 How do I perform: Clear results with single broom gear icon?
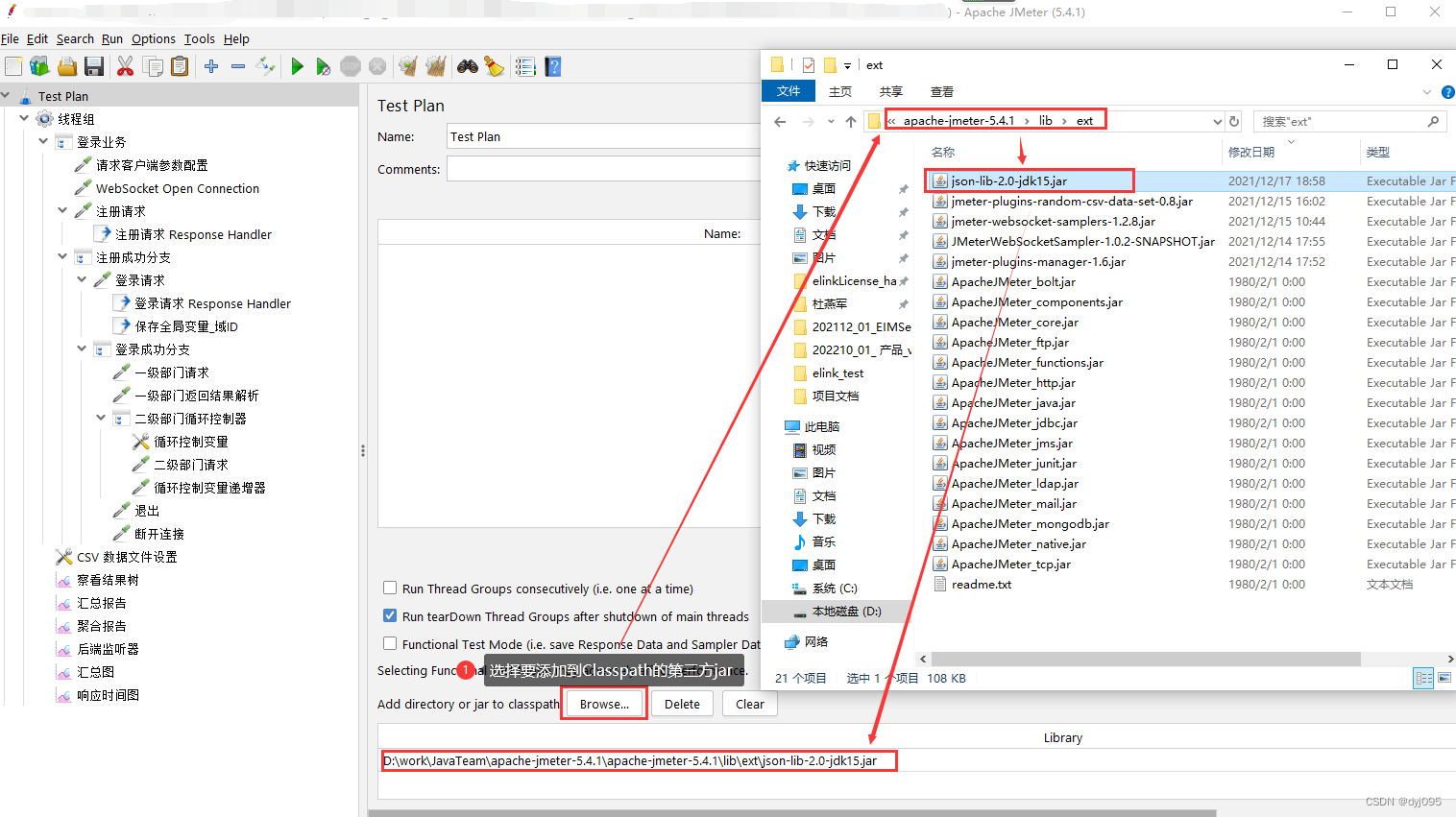(408, 66)
